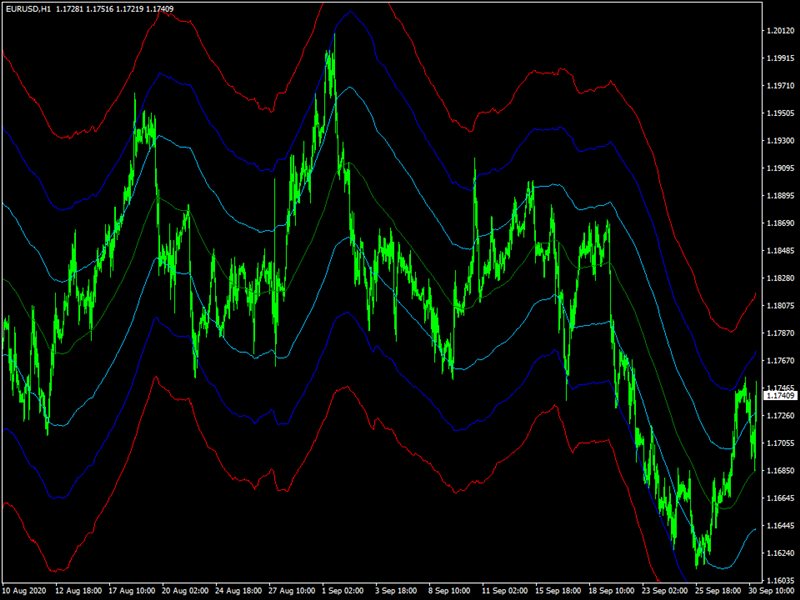The height and width of the screenshot is (600, 800).
Task: Click the 1.19710 price axis label
Action: (x=781, y=86)
